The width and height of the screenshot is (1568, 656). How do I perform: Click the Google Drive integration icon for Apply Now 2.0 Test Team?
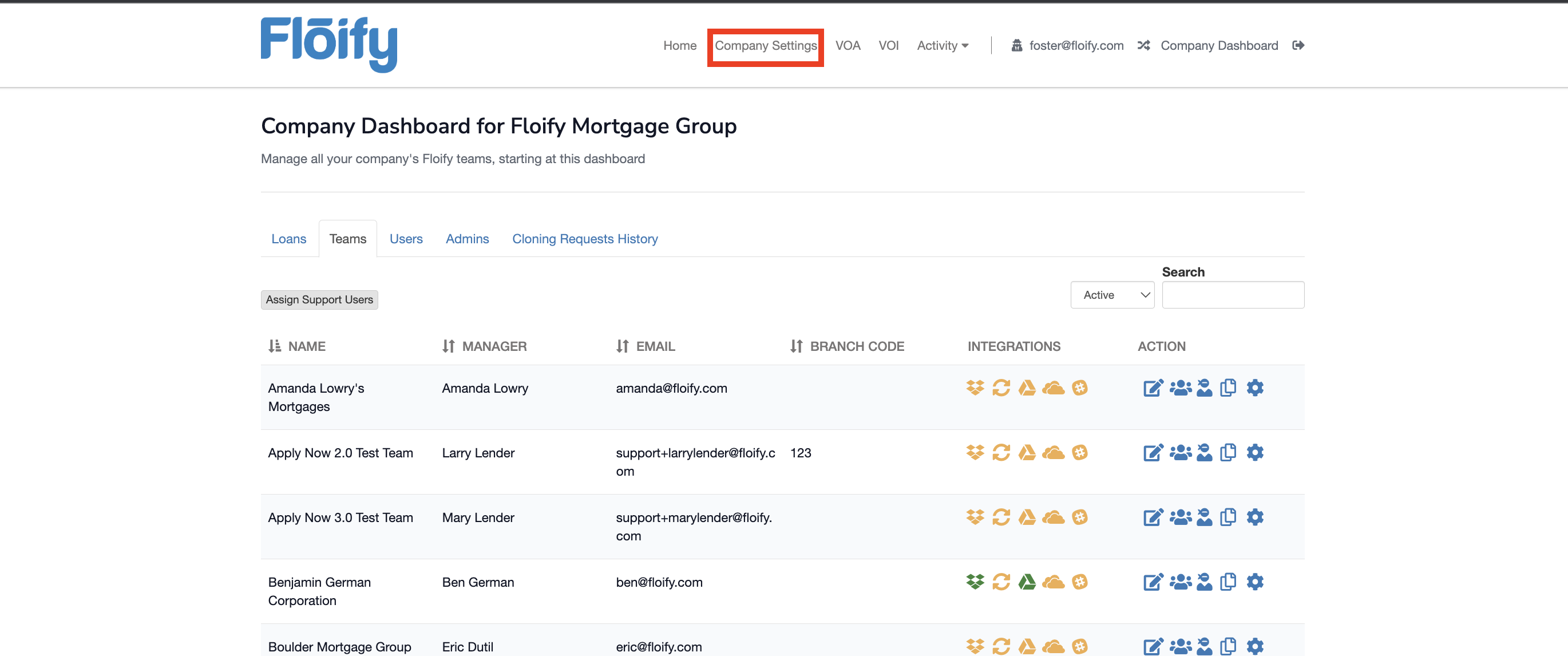coord(1027,453)
